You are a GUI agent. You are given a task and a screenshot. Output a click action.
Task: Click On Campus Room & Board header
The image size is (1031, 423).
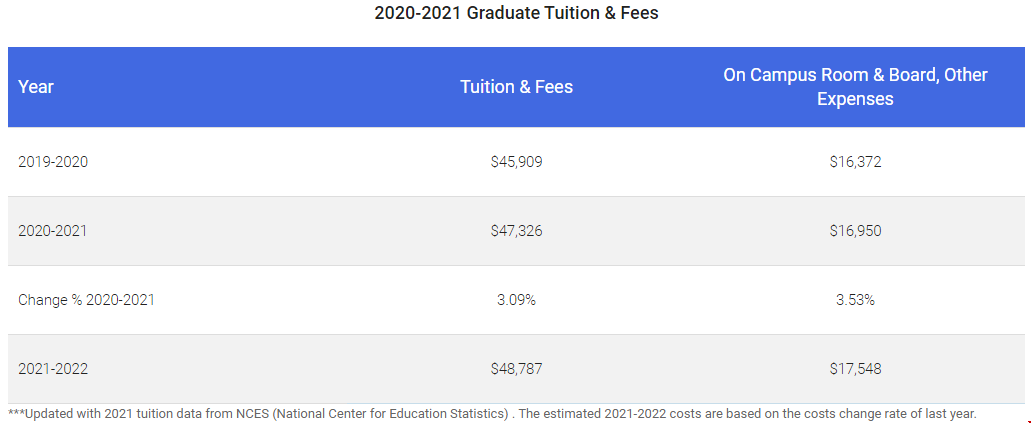point(855,87)
